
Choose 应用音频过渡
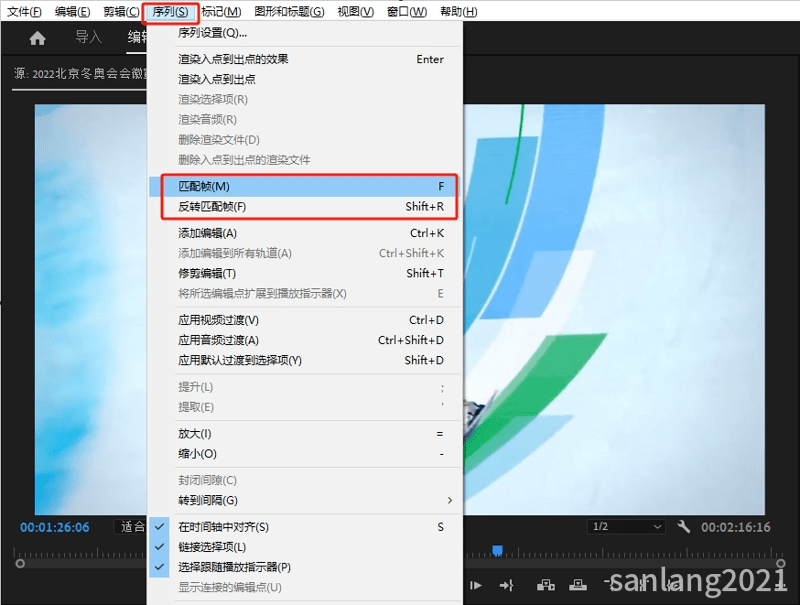[x=305, y=340]
